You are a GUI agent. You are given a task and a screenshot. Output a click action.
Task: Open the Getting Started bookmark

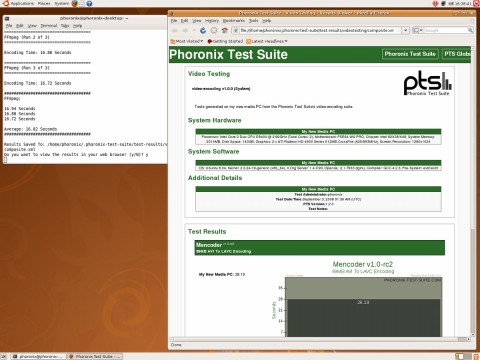tap(225, 41)
